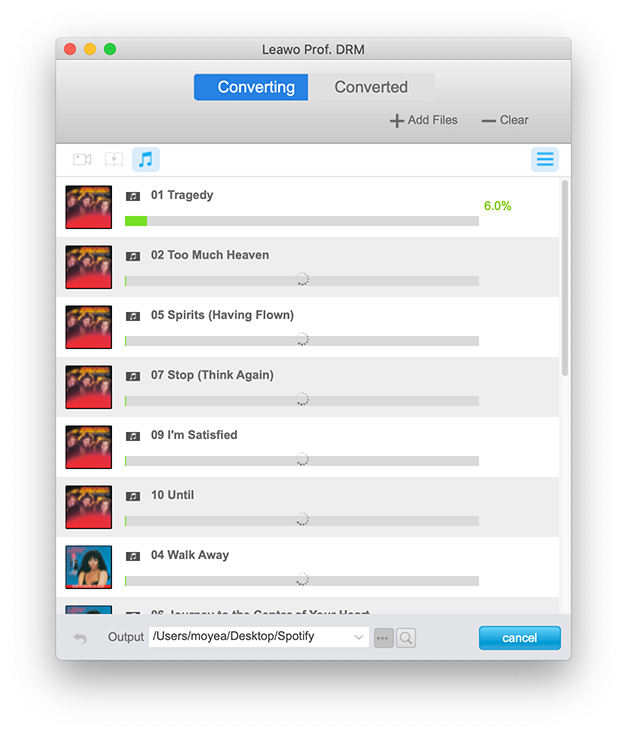
Task: Click the 01 Tragedy progress bar
Action: [301, 220]
